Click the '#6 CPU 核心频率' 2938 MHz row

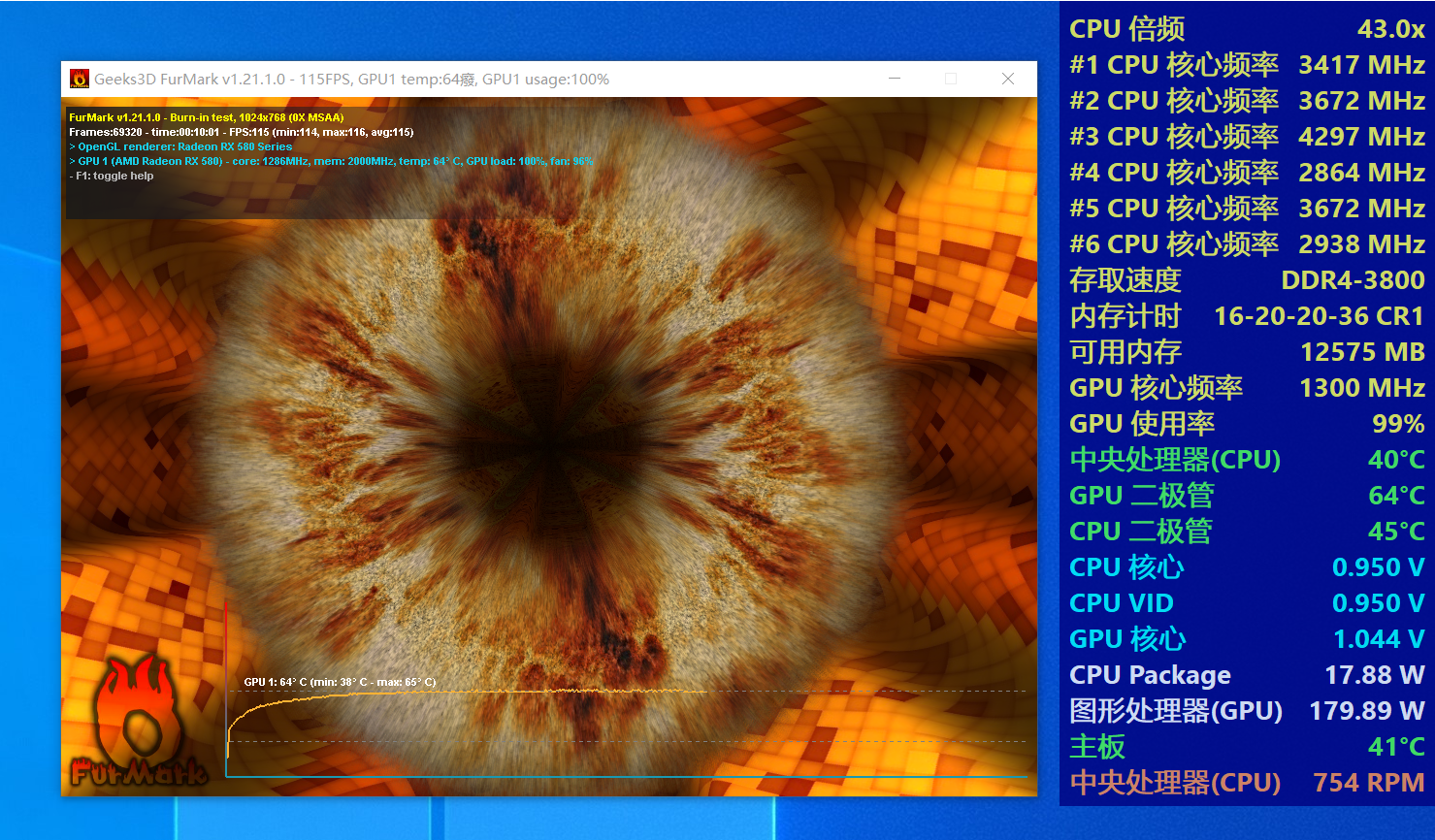1247,244
